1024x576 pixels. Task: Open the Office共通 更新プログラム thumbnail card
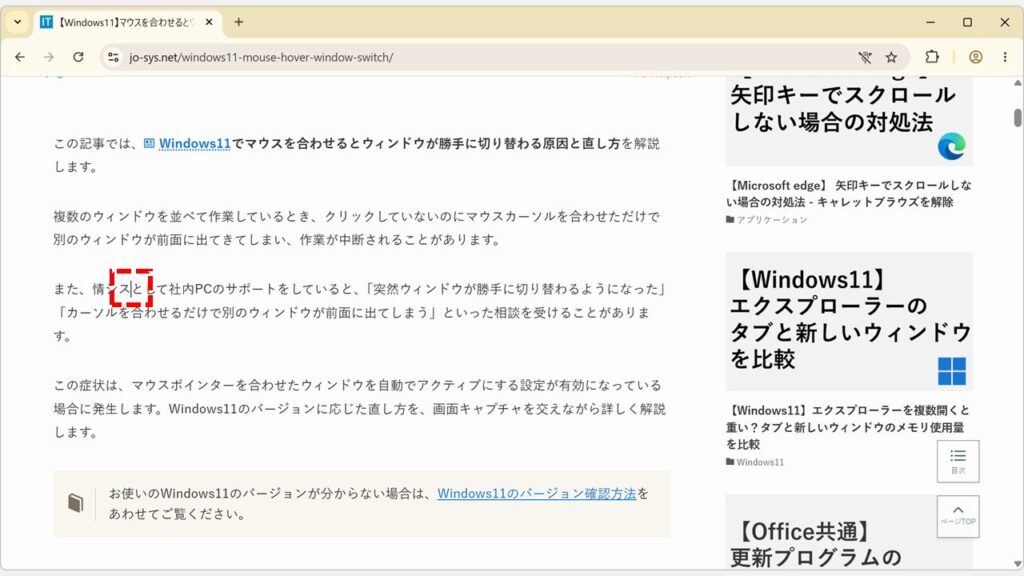[x=849, y=532]
